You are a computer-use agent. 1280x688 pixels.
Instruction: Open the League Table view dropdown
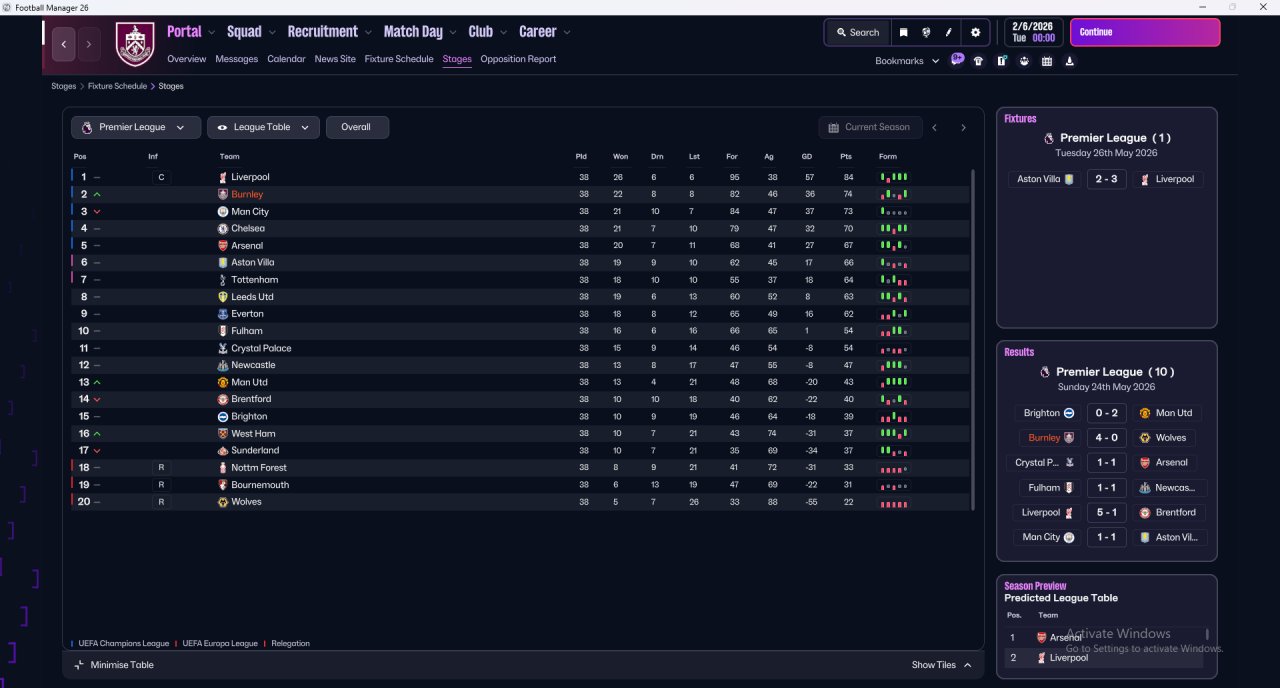coord(264,127)
